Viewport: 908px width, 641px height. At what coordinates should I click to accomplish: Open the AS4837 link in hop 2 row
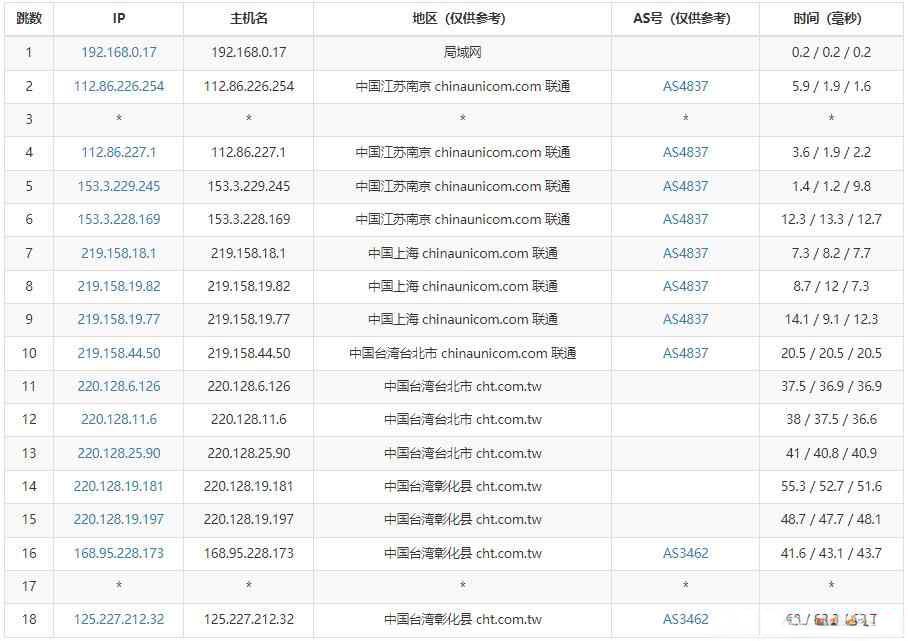686,86
